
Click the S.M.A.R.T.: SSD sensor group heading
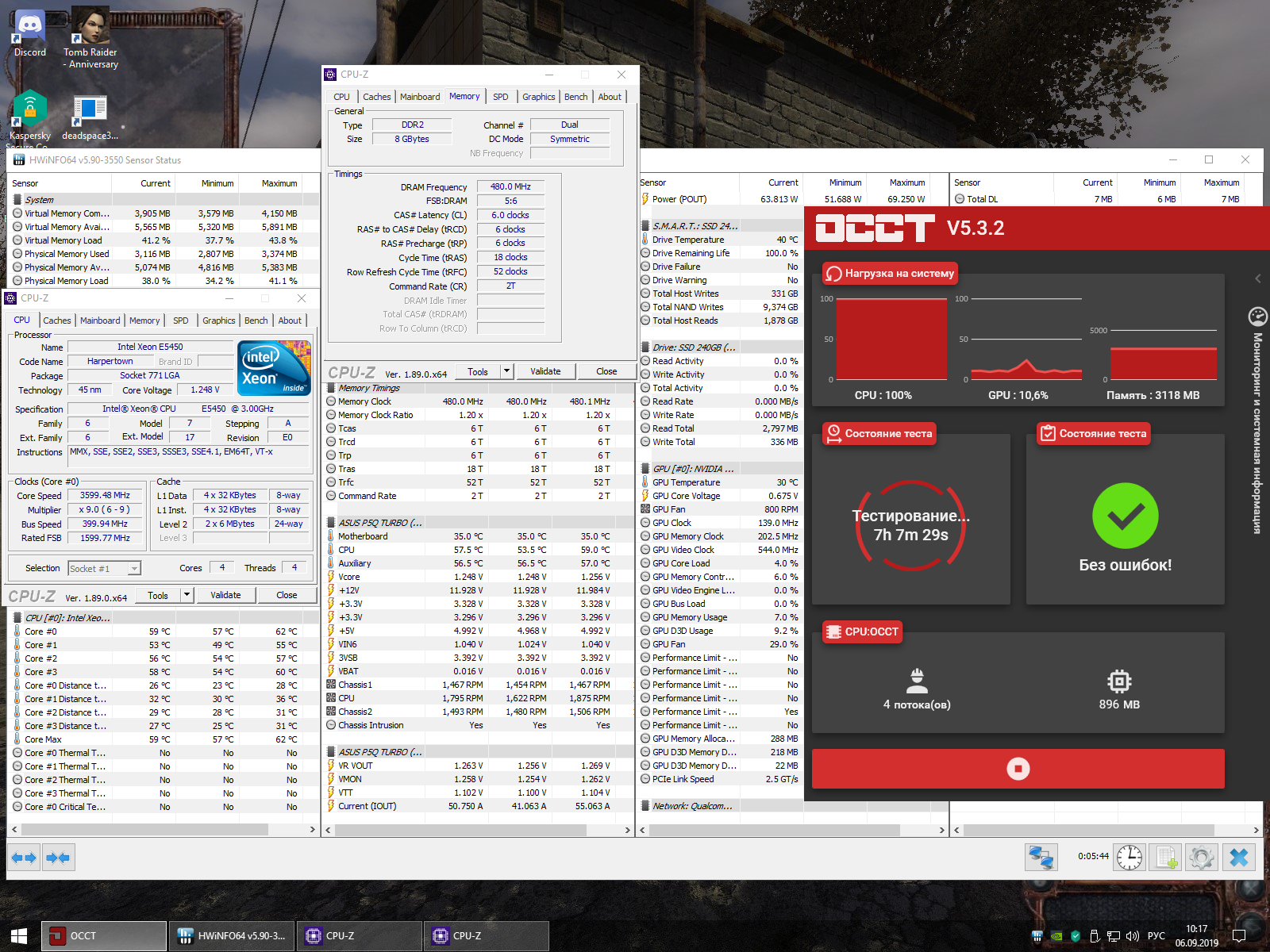(695, 226)
